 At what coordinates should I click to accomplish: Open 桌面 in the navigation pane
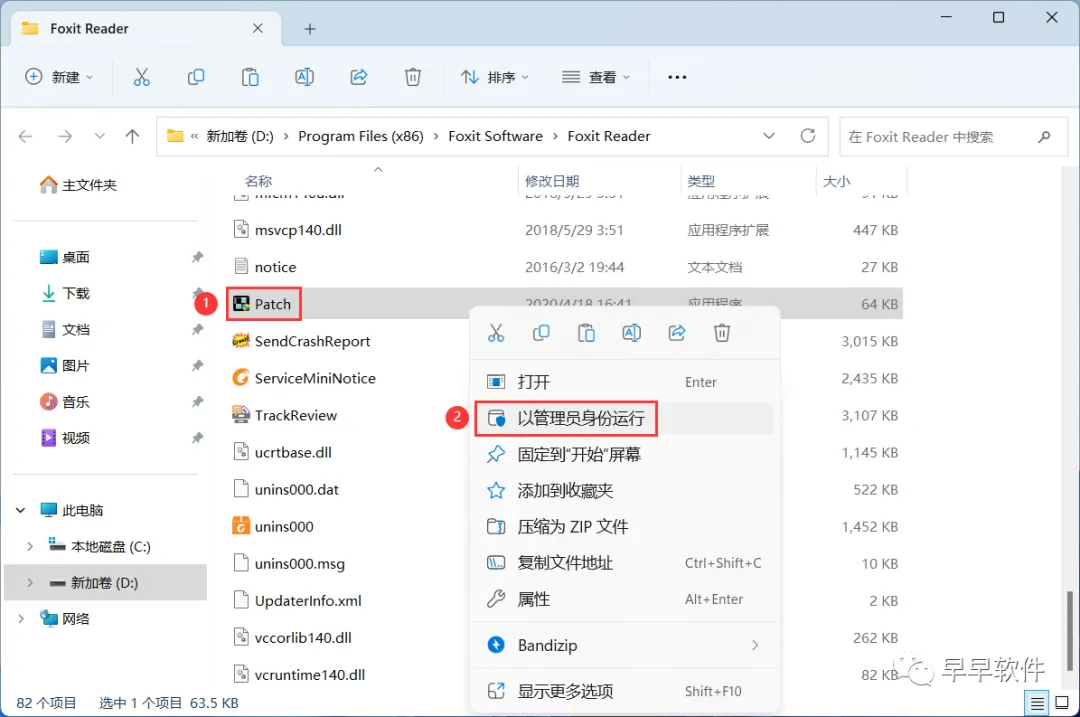[65, 257]
